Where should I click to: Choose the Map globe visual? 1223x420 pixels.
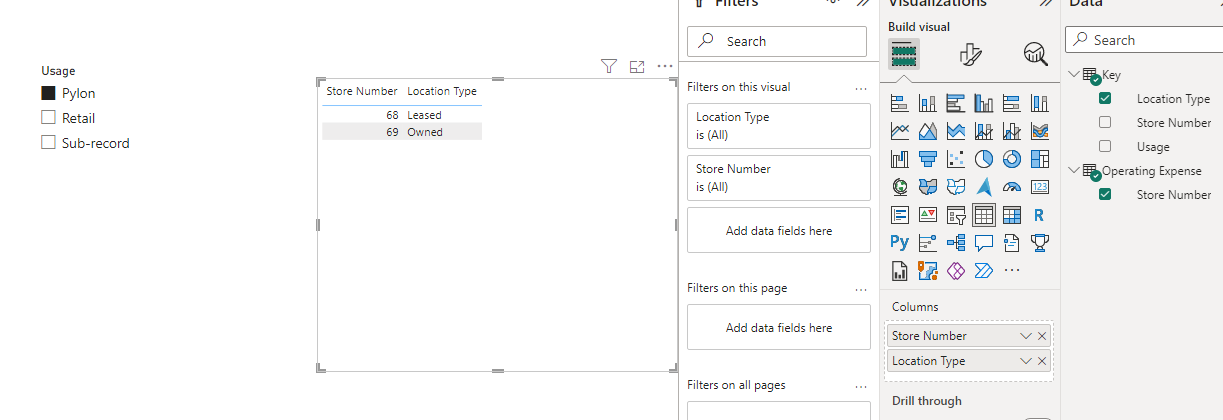pyautogui.click(x=899, y=187)
